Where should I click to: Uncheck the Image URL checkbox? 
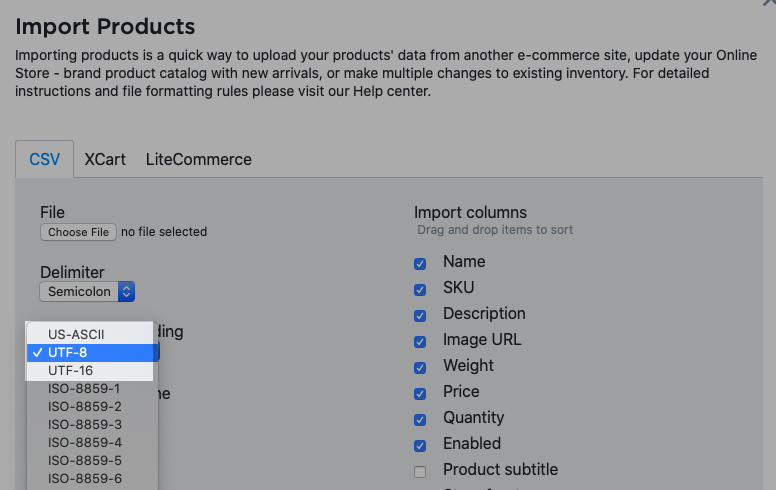point(420,341)
